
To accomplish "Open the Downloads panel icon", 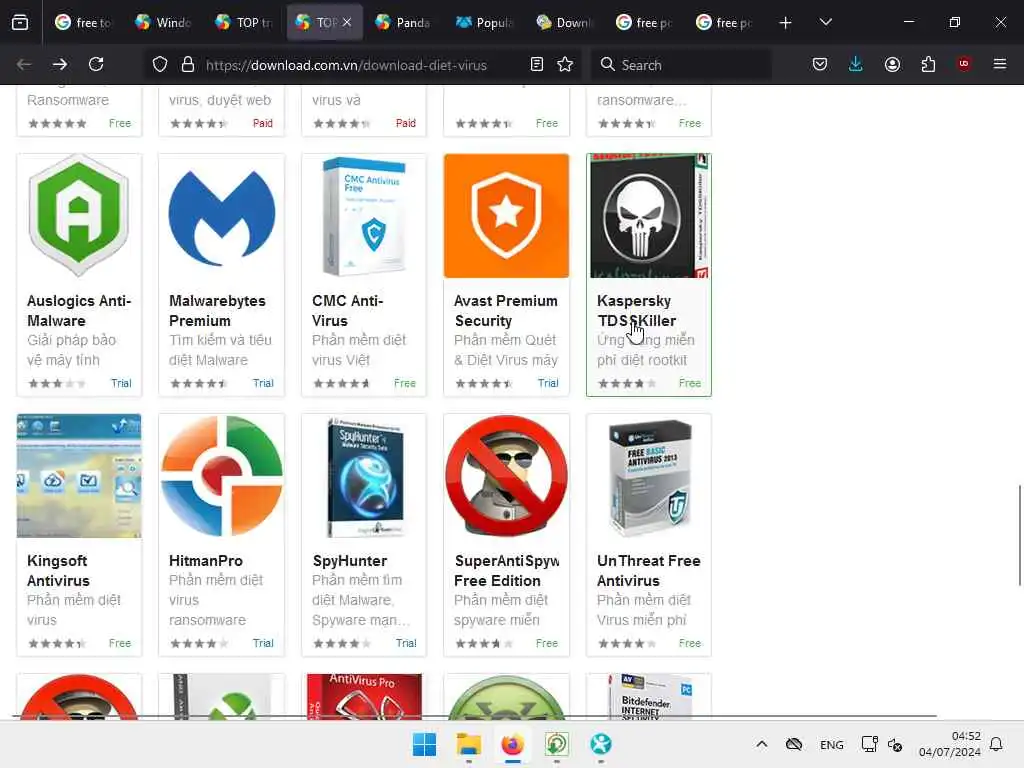I will (x=856, y=64).
